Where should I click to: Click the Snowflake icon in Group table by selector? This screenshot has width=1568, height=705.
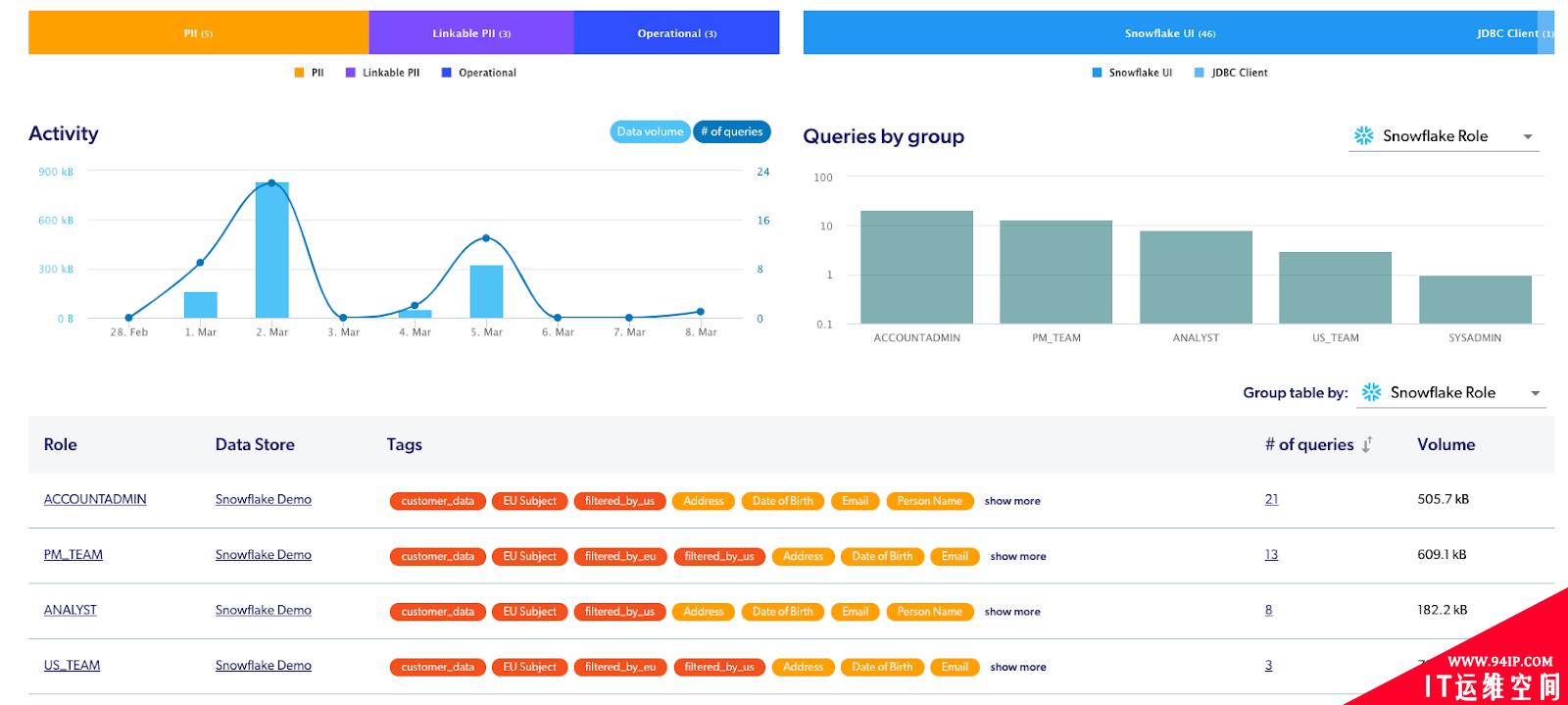point(1372,392)
